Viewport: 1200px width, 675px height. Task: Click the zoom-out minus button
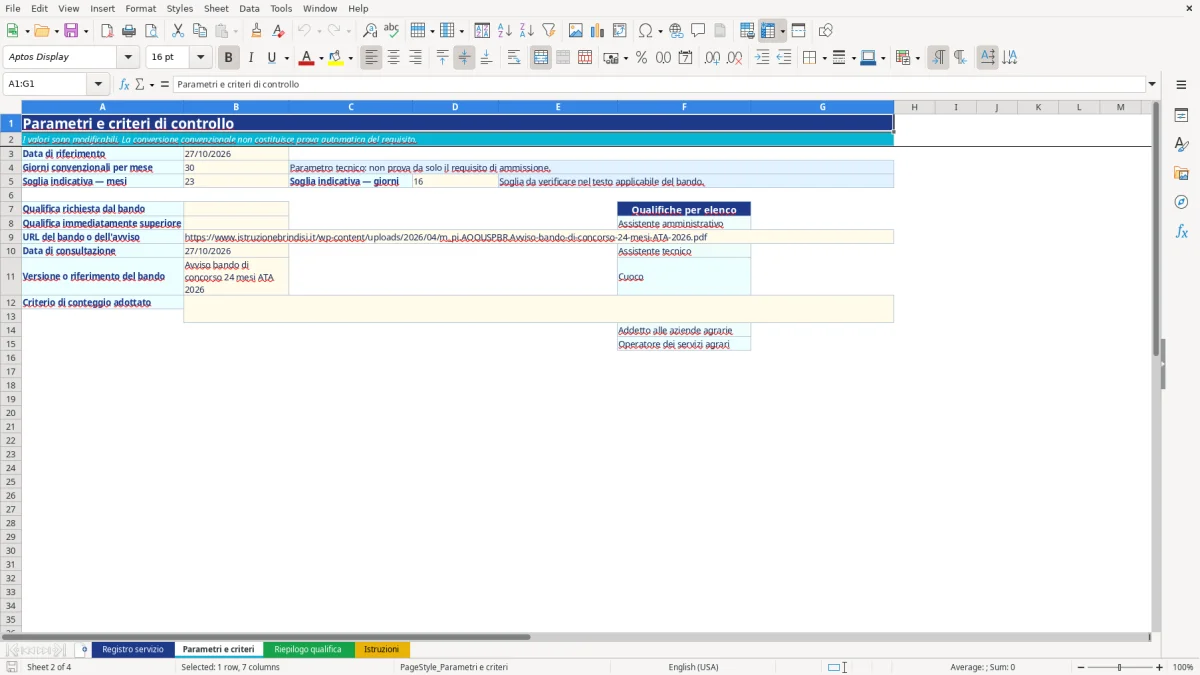click(x=1081, y=667)
